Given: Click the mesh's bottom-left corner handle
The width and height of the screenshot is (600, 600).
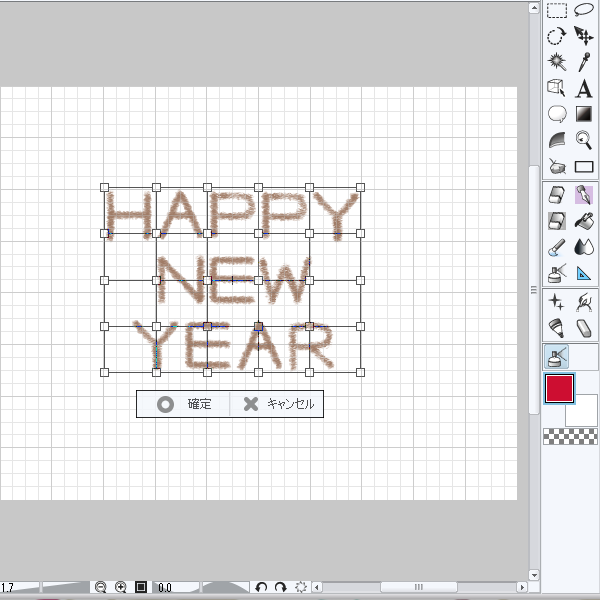Looking at the screenshot, I should click(x=104, y=372).
